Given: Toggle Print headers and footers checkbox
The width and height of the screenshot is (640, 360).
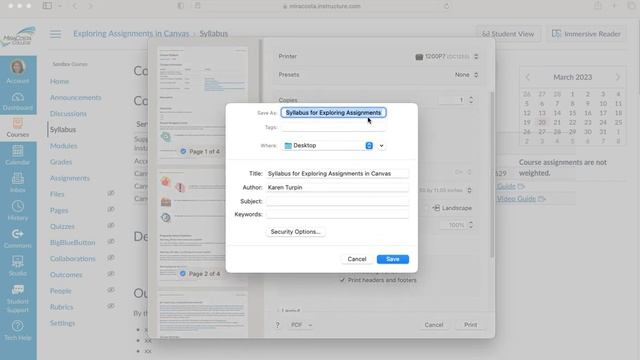Looking at the screenshot, I should tap(342, 280).
